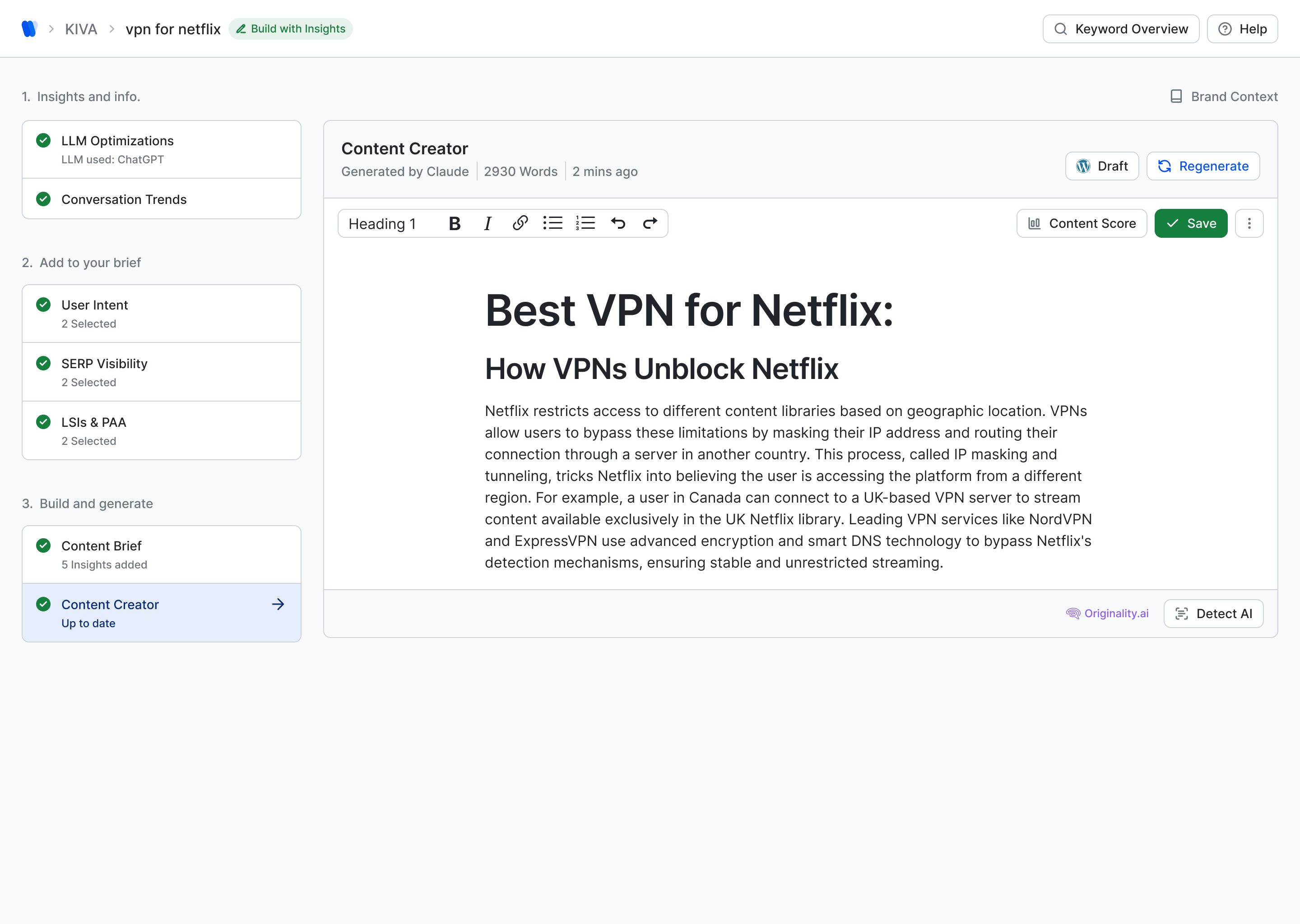Image resolution: width=1300 pixels, height=924 pixels.
Task: Run Detect AI check
Action: 1213,613
